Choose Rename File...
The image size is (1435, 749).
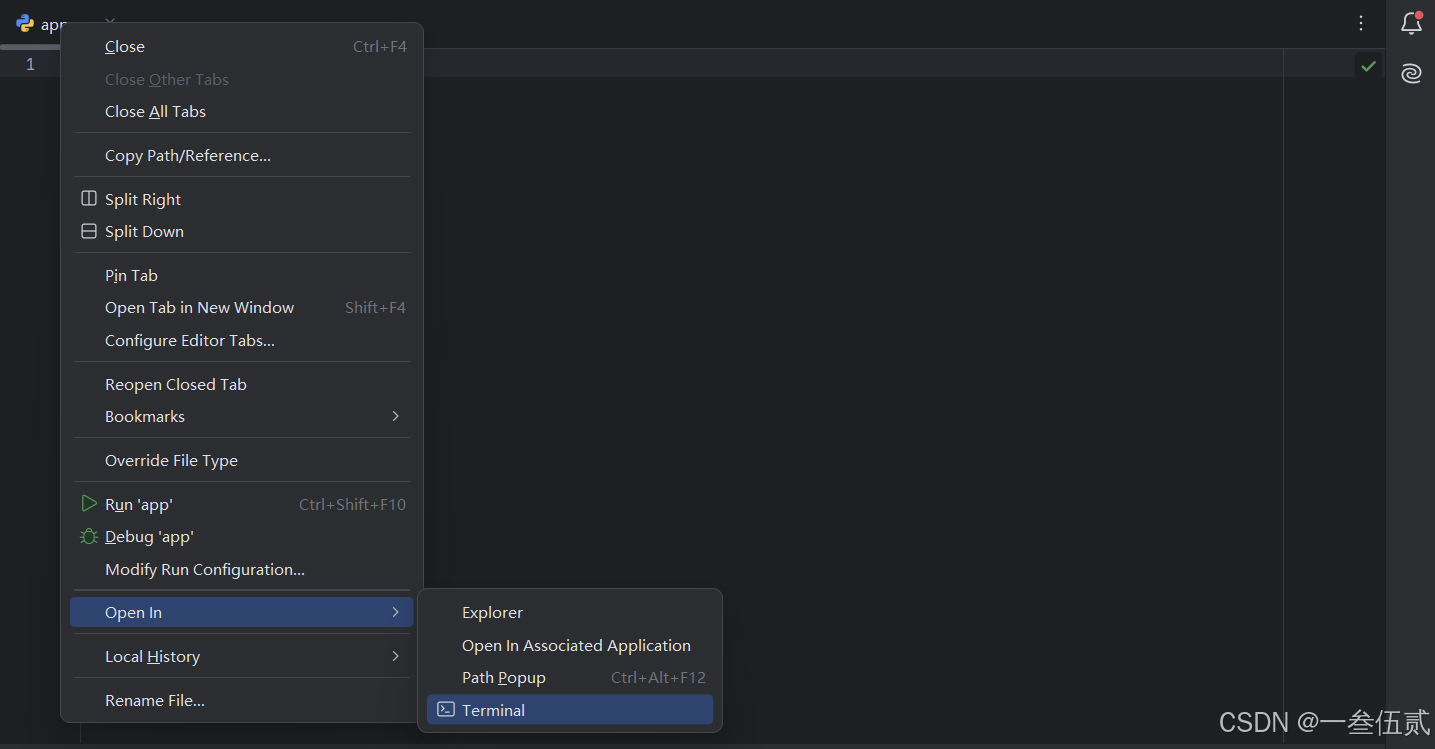[x=242, y=700]
